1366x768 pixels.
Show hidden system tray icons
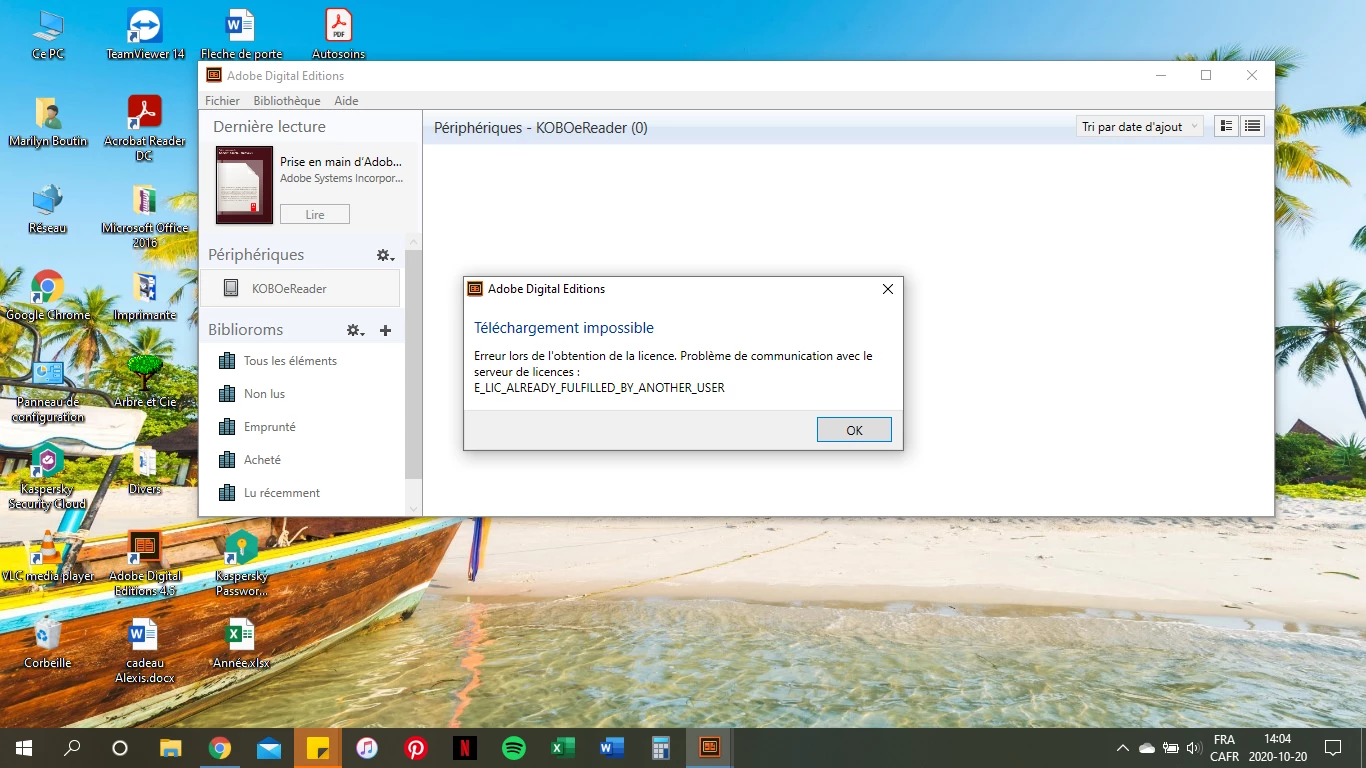(1123, 748)
